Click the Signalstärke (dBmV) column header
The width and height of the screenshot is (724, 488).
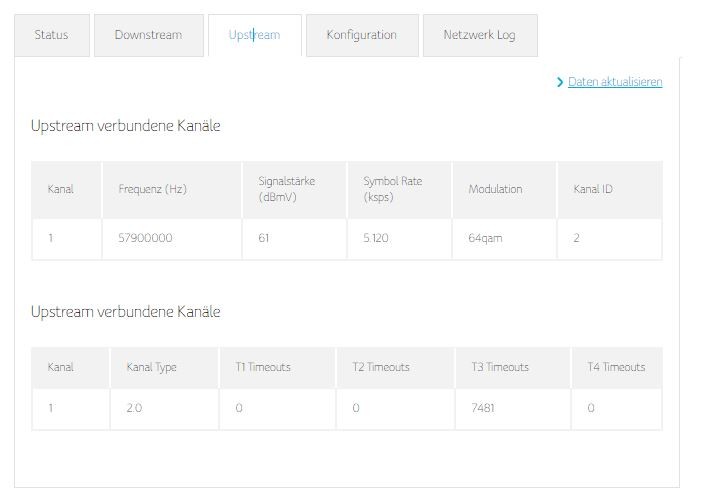277,189
